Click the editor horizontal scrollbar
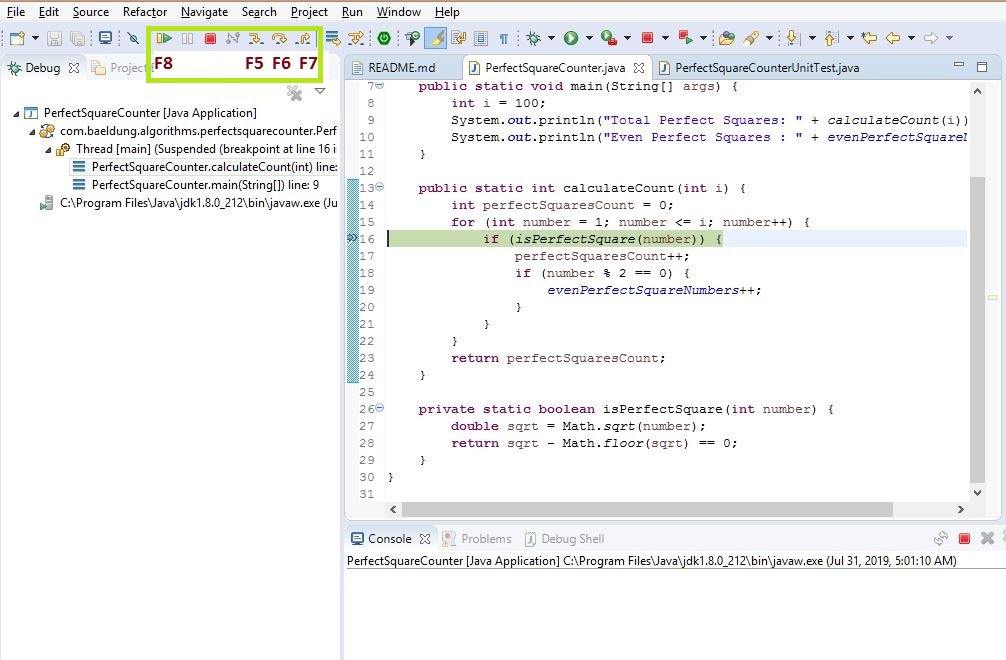The image size is (1006, 660). (x=647, y=509)
